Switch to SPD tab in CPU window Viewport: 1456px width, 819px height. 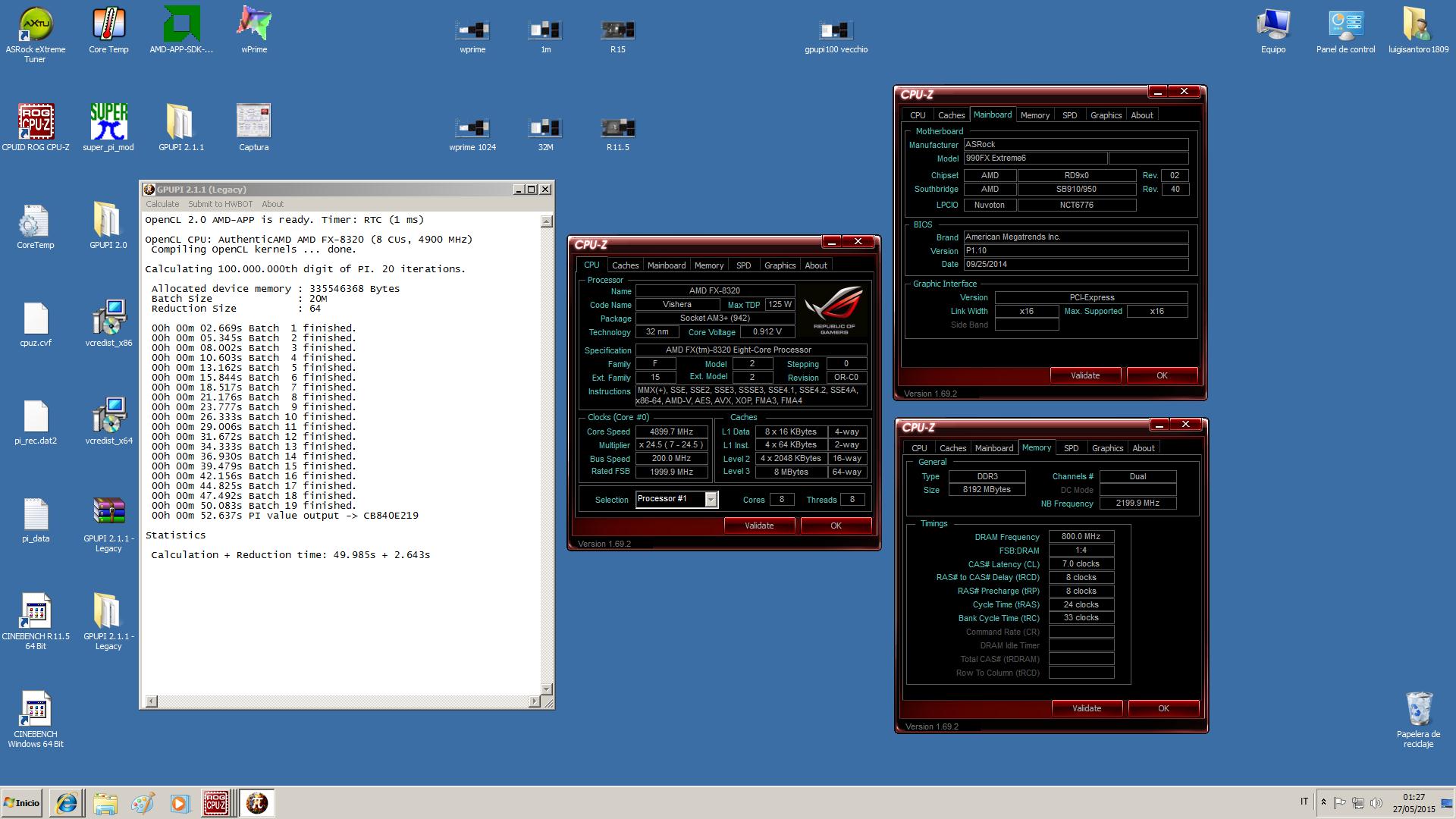pos(743,265)
